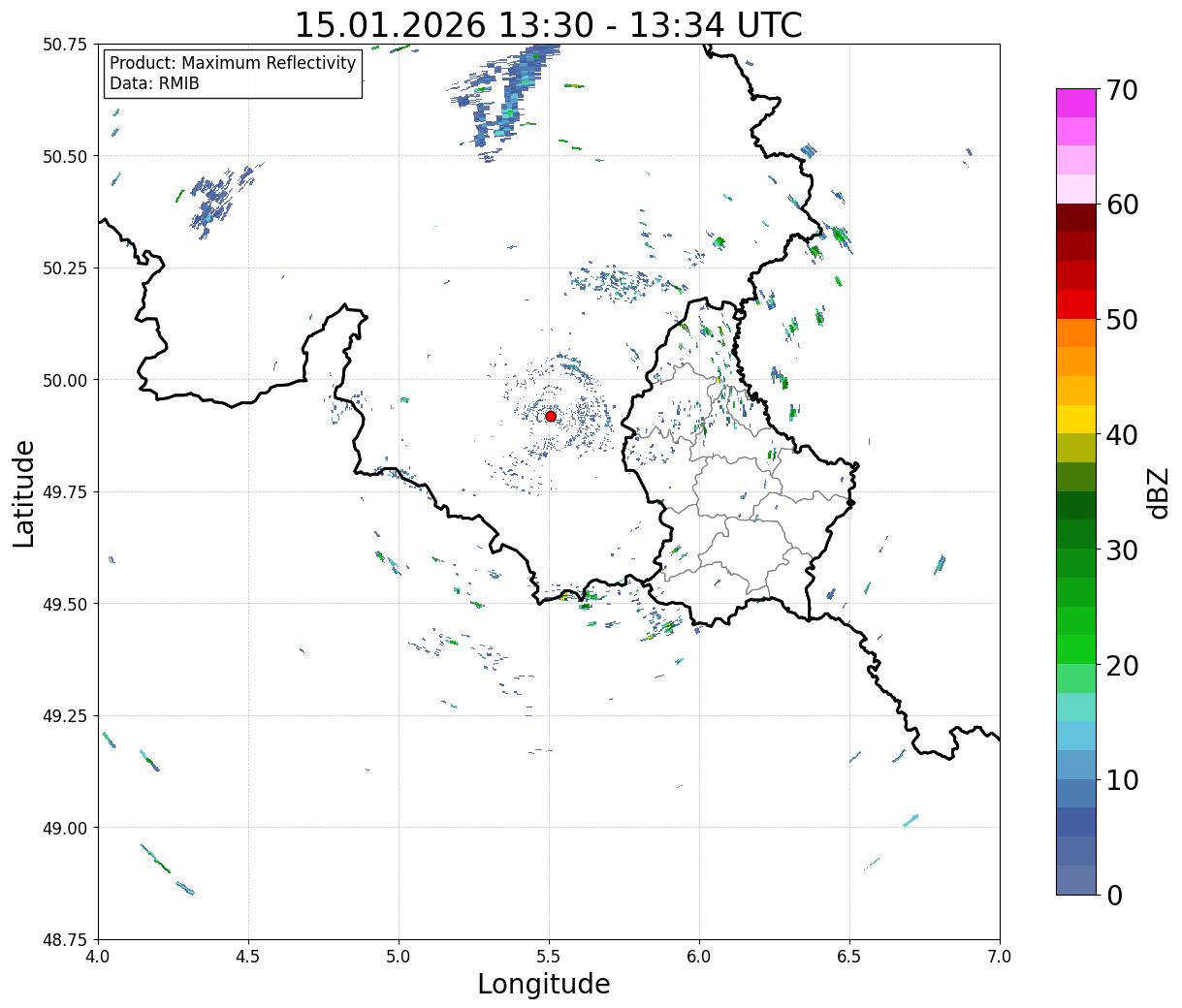This screenshot has height=1008, width=1182.
Task: Click the longitude tick label 7.0
Action: pos(1000,957)
